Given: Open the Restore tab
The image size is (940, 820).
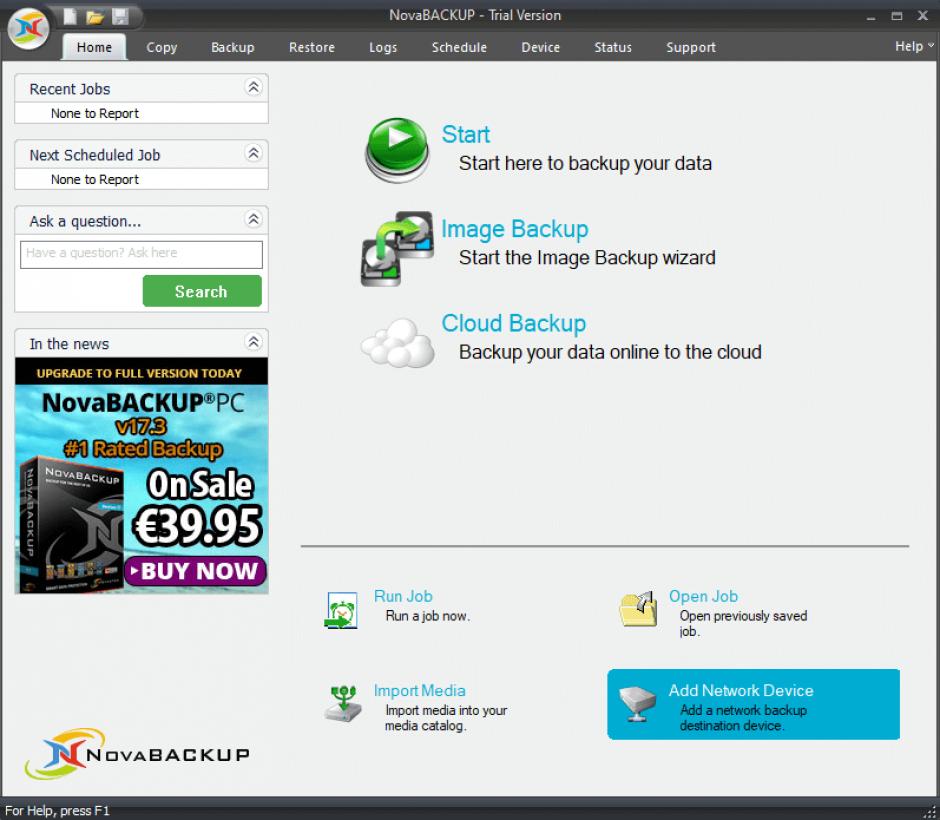Looking at the screenshot, I should point(312,47).
